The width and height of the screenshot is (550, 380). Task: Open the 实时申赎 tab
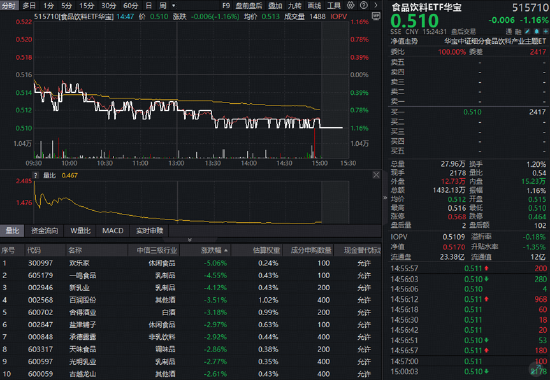(149, 231)
